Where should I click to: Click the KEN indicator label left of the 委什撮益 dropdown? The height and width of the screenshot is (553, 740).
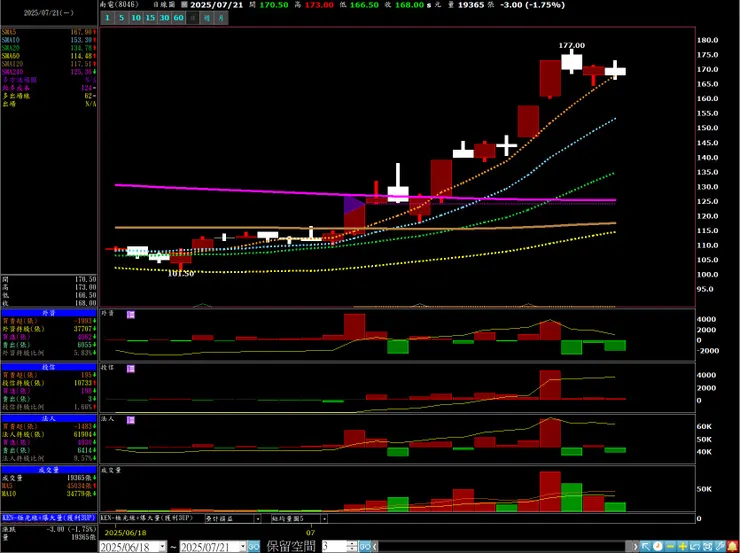coord(146,518)
